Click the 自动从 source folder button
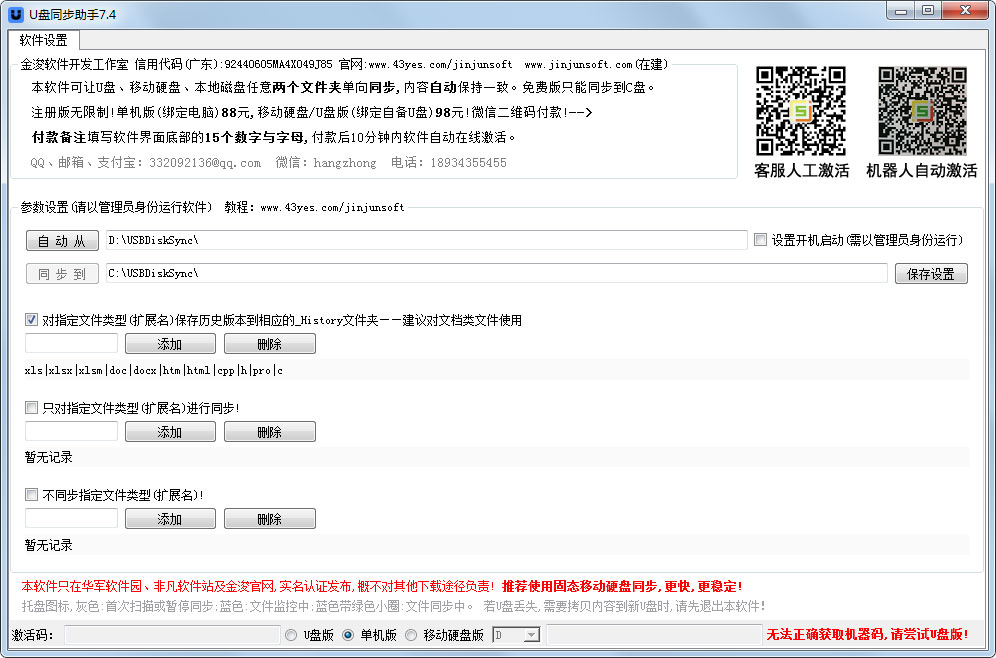The height and width of the screenshot is (658, 996). click(62, 241)
